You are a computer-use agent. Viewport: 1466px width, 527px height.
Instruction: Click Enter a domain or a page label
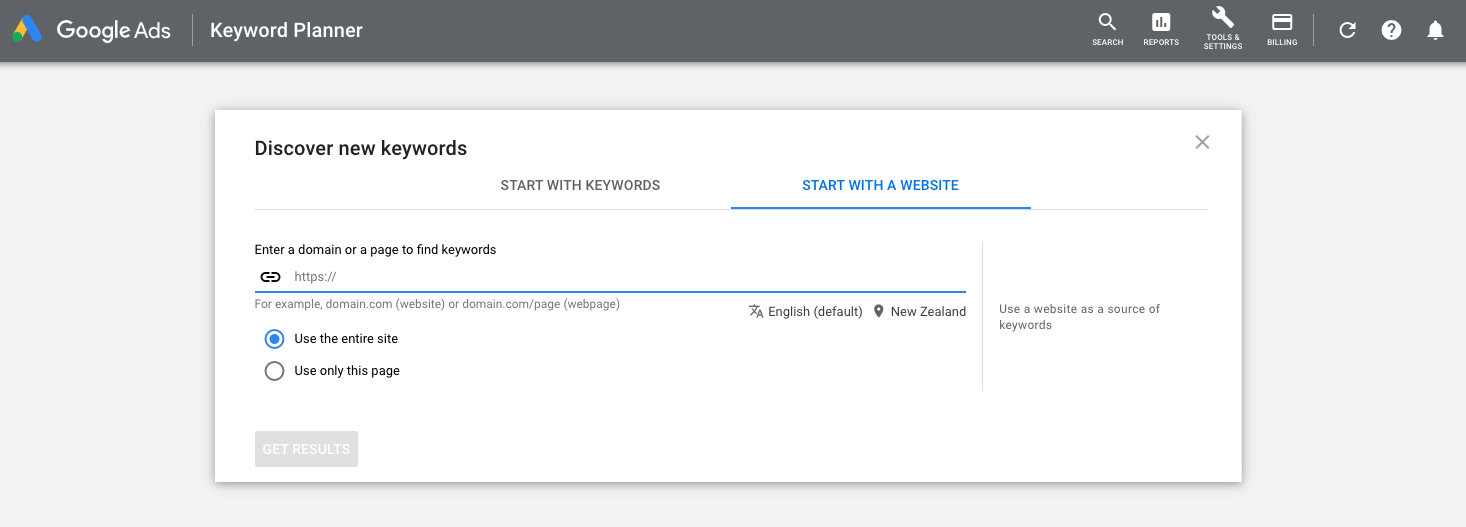[x=375, y=250]
